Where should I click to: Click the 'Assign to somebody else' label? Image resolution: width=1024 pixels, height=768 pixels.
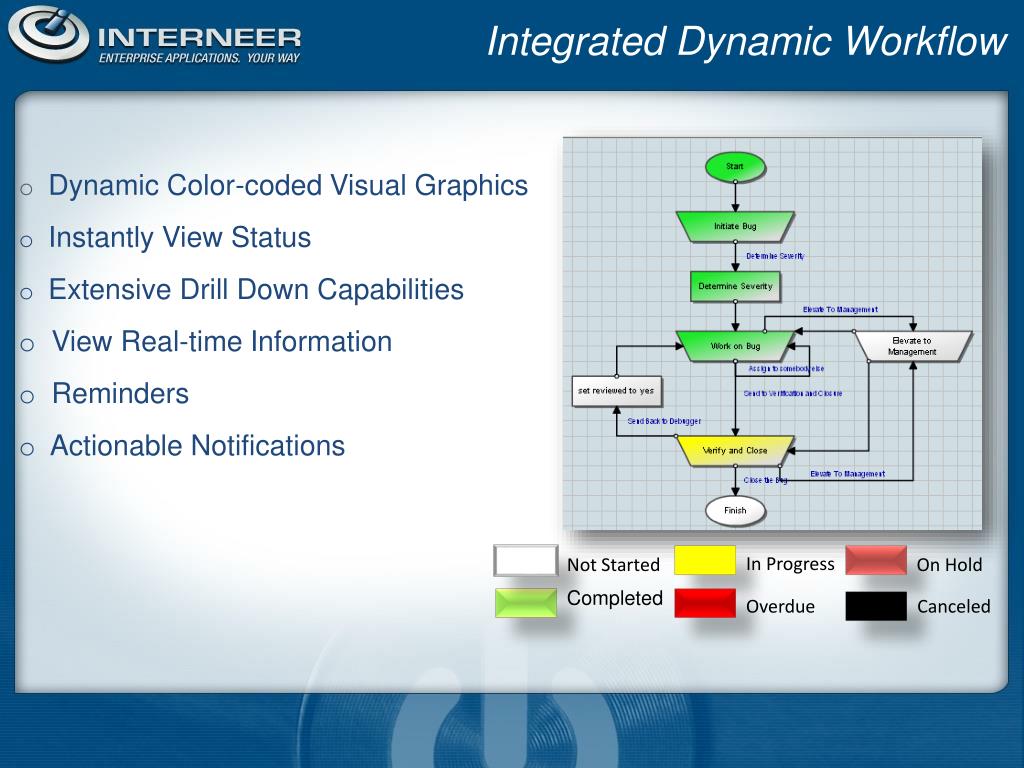[x=786, y=369]
